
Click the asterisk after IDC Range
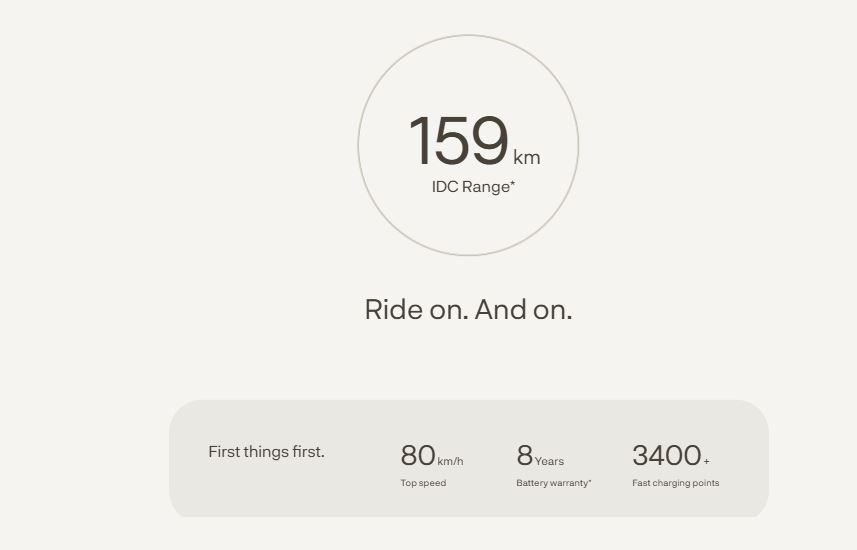pos(513,183)
